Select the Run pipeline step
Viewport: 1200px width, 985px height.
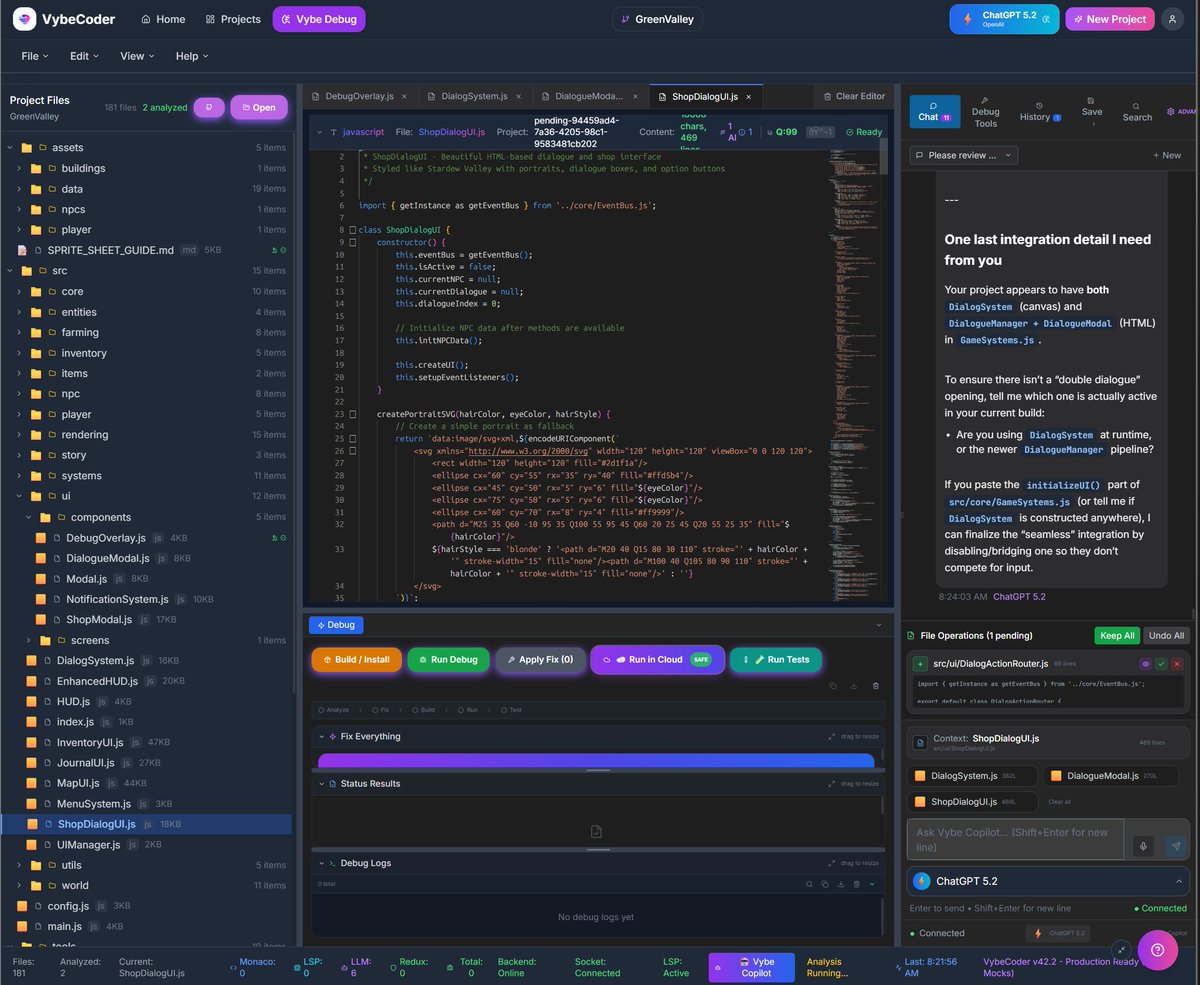coord(468,710)
